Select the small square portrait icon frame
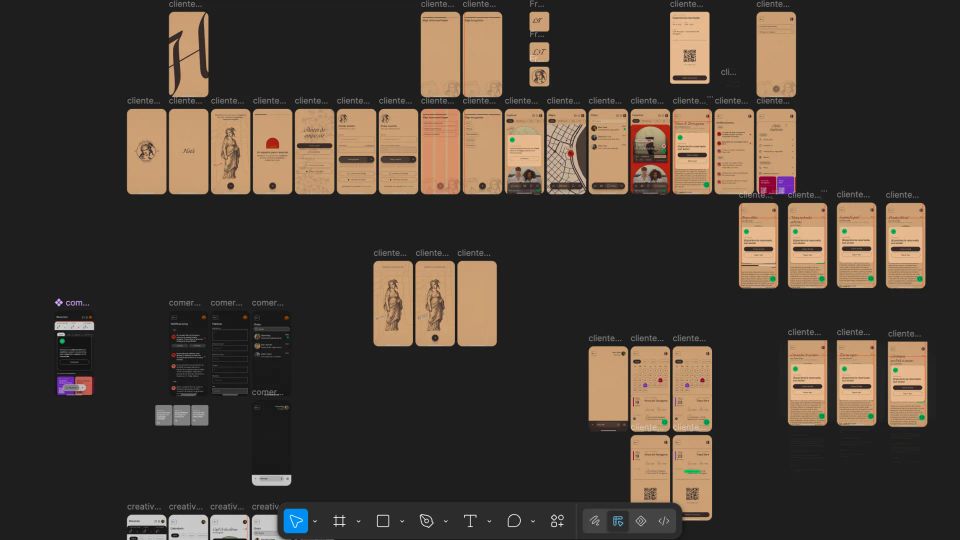Viewport: 960px width, 540px height. pyautogui.click(x=539, y=77)
